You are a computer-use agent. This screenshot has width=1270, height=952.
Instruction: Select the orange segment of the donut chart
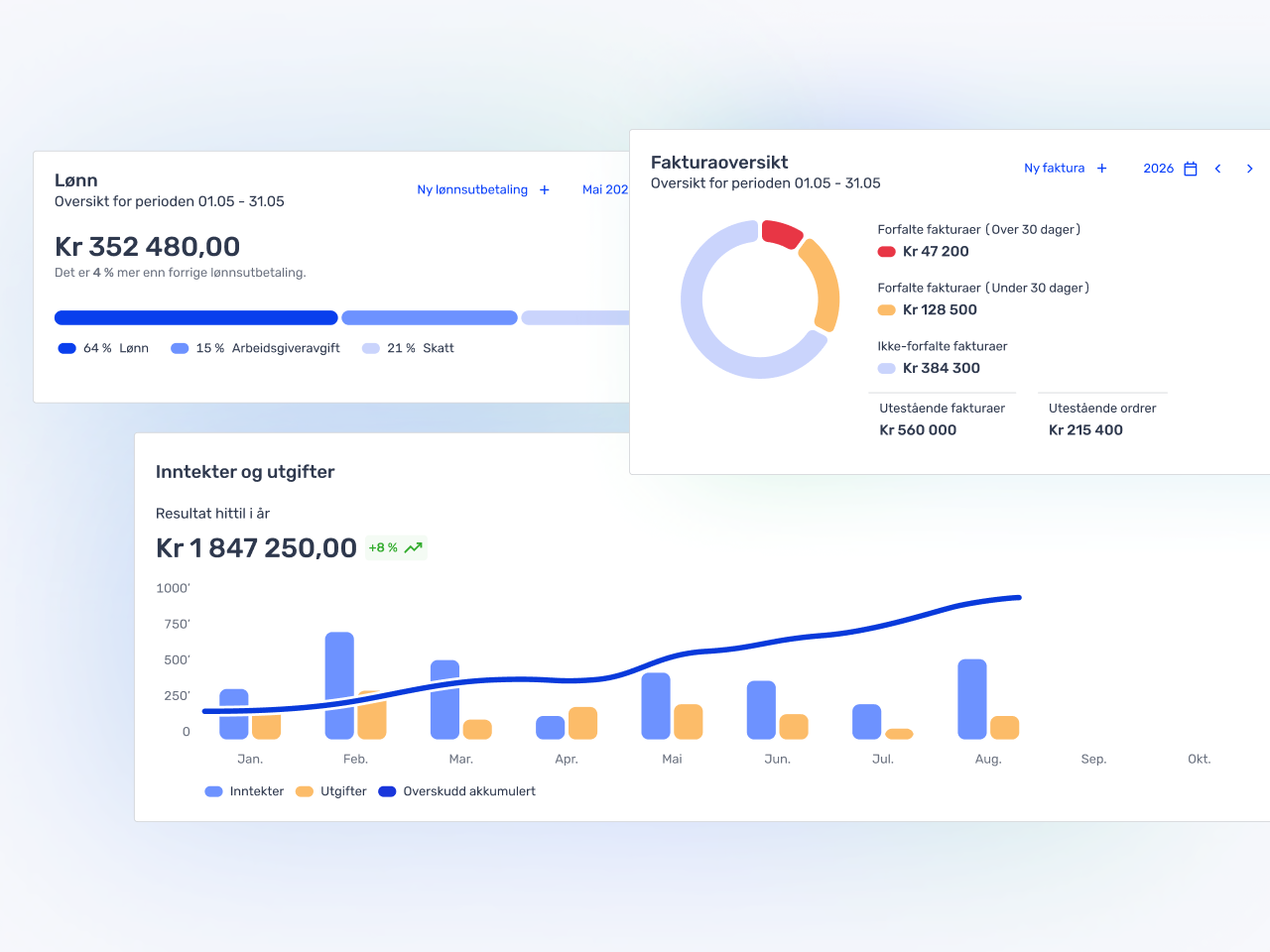823,284
